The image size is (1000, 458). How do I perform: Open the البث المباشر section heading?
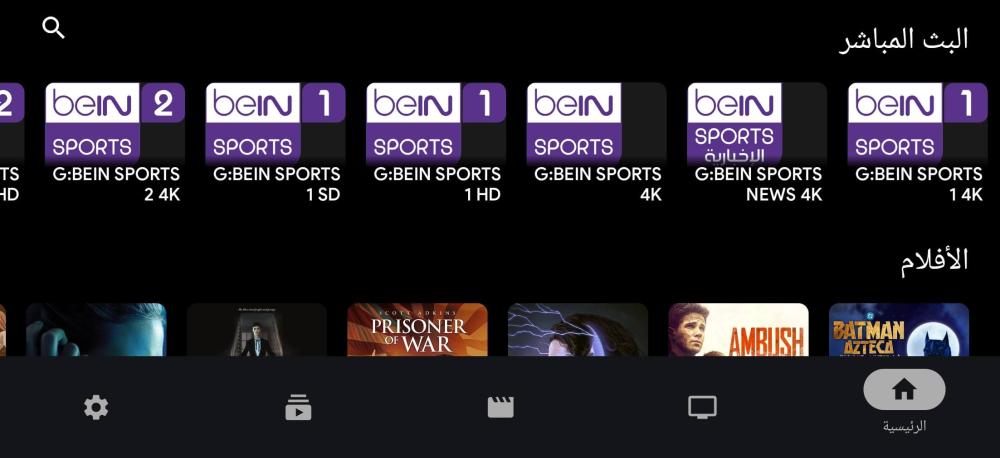pyautogui.click(x=903, y=40)
